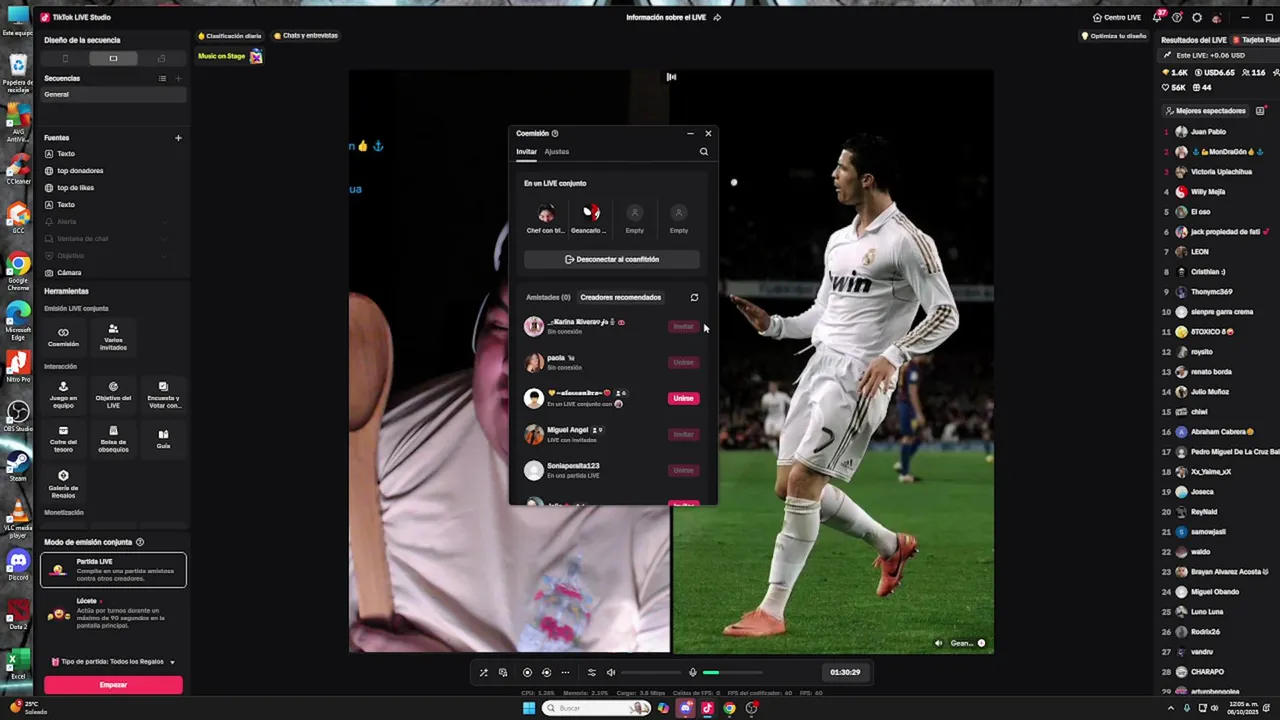The image size is (1280, 720).
Task: Click the Coemisión help question mark icon
Action: [x=555, y=133]
